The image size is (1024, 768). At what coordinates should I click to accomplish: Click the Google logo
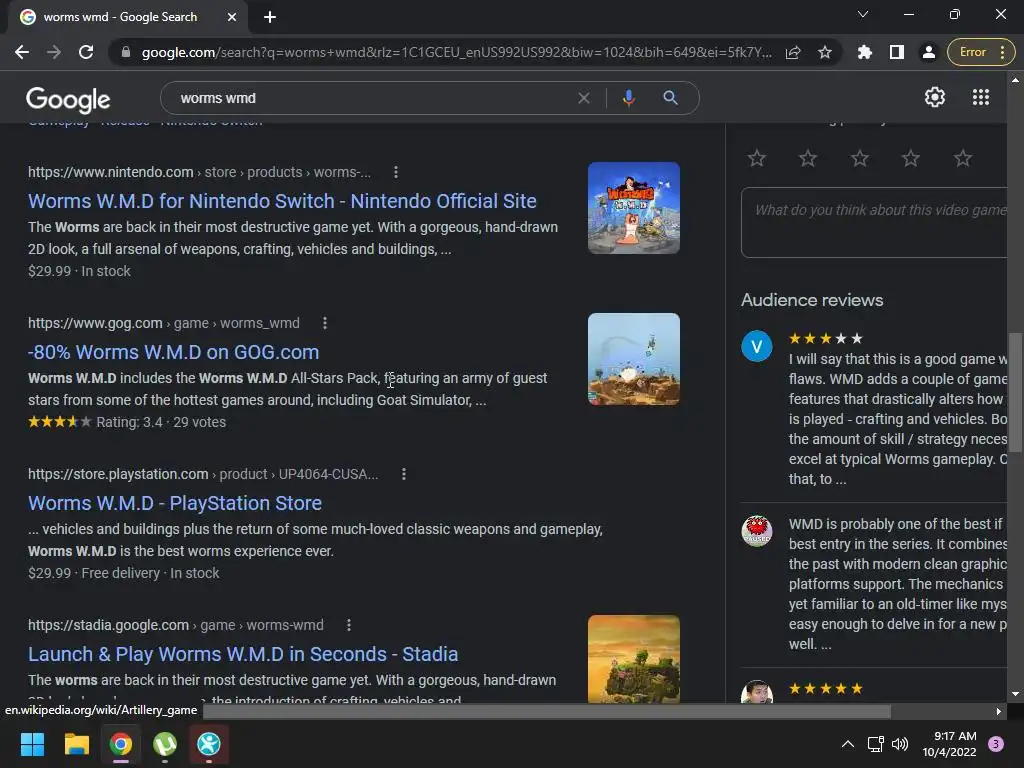pyautogui.click(x=68, y=99)
